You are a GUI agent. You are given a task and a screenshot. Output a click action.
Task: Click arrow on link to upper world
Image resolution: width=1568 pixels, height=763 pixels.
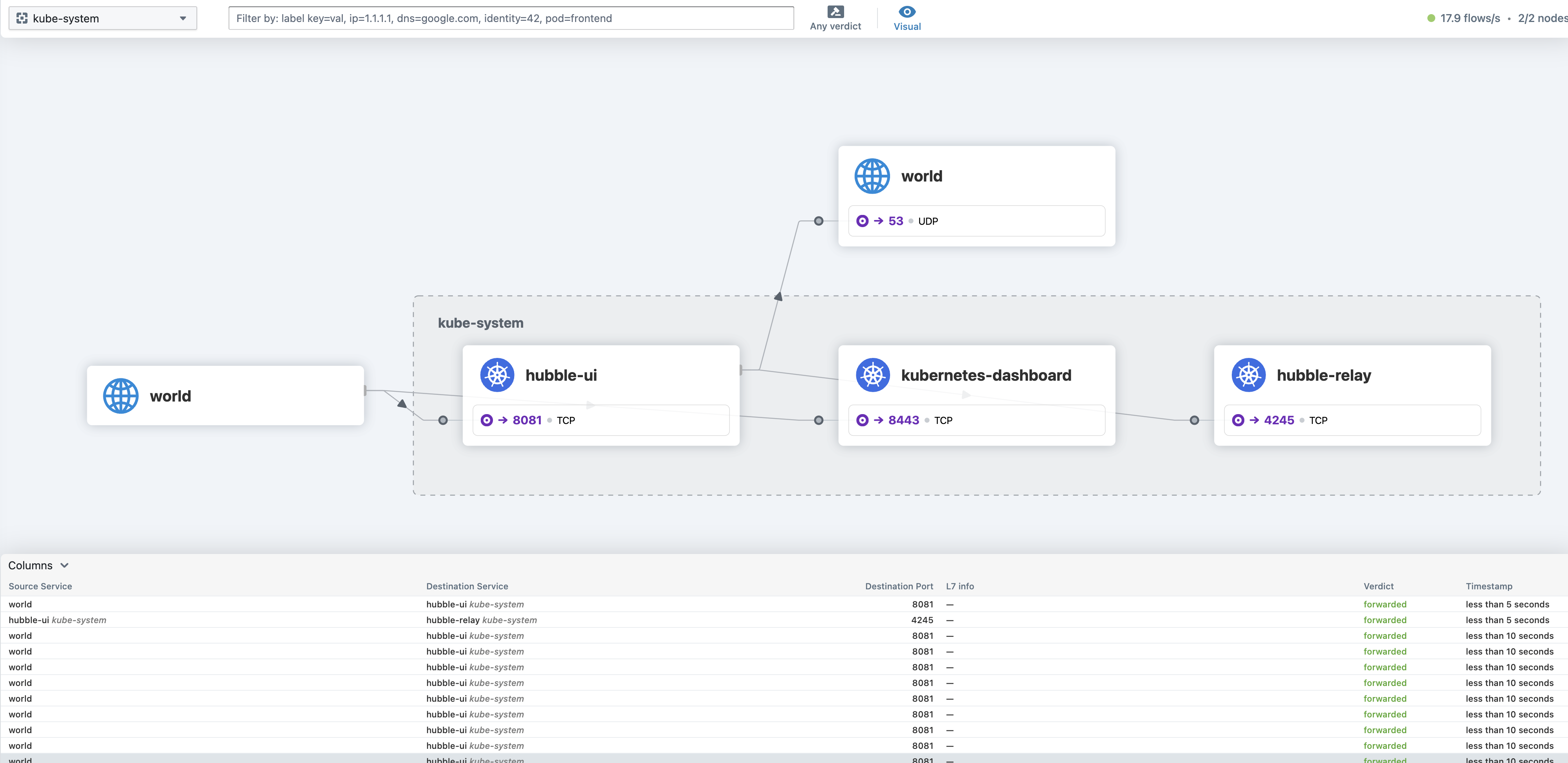click(778, 297)
